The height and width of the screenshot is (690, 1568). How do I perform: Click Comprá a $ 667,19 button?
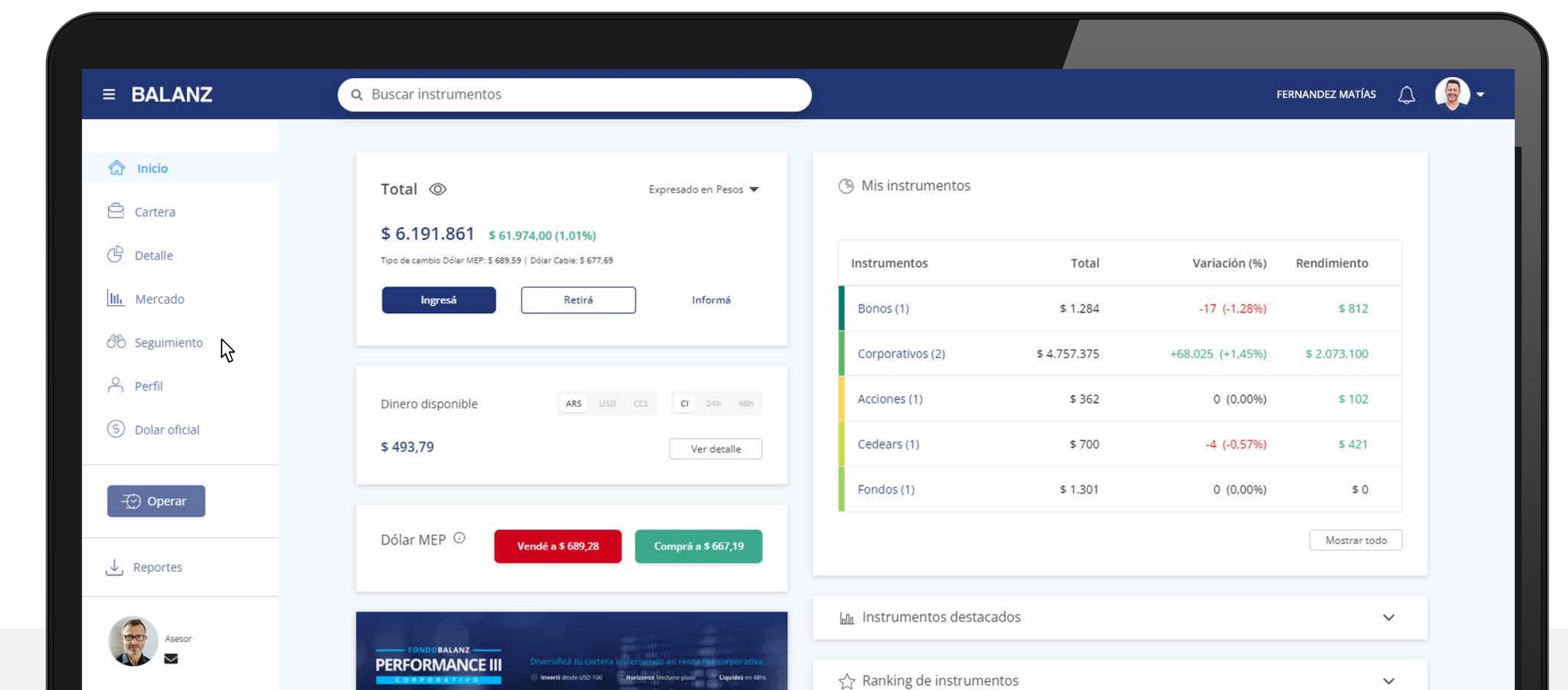coord(699,546)
